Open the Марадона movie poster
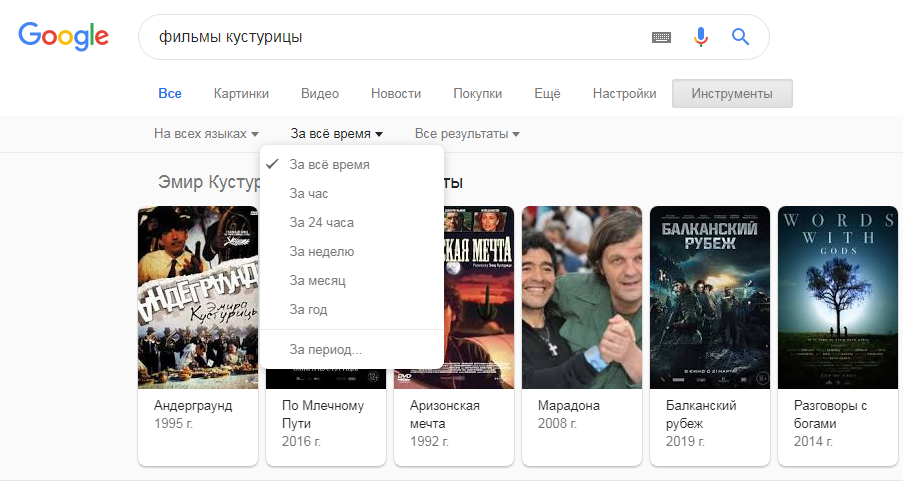The image size is (903, 492). pyautogui.click(x=581, y=297)
